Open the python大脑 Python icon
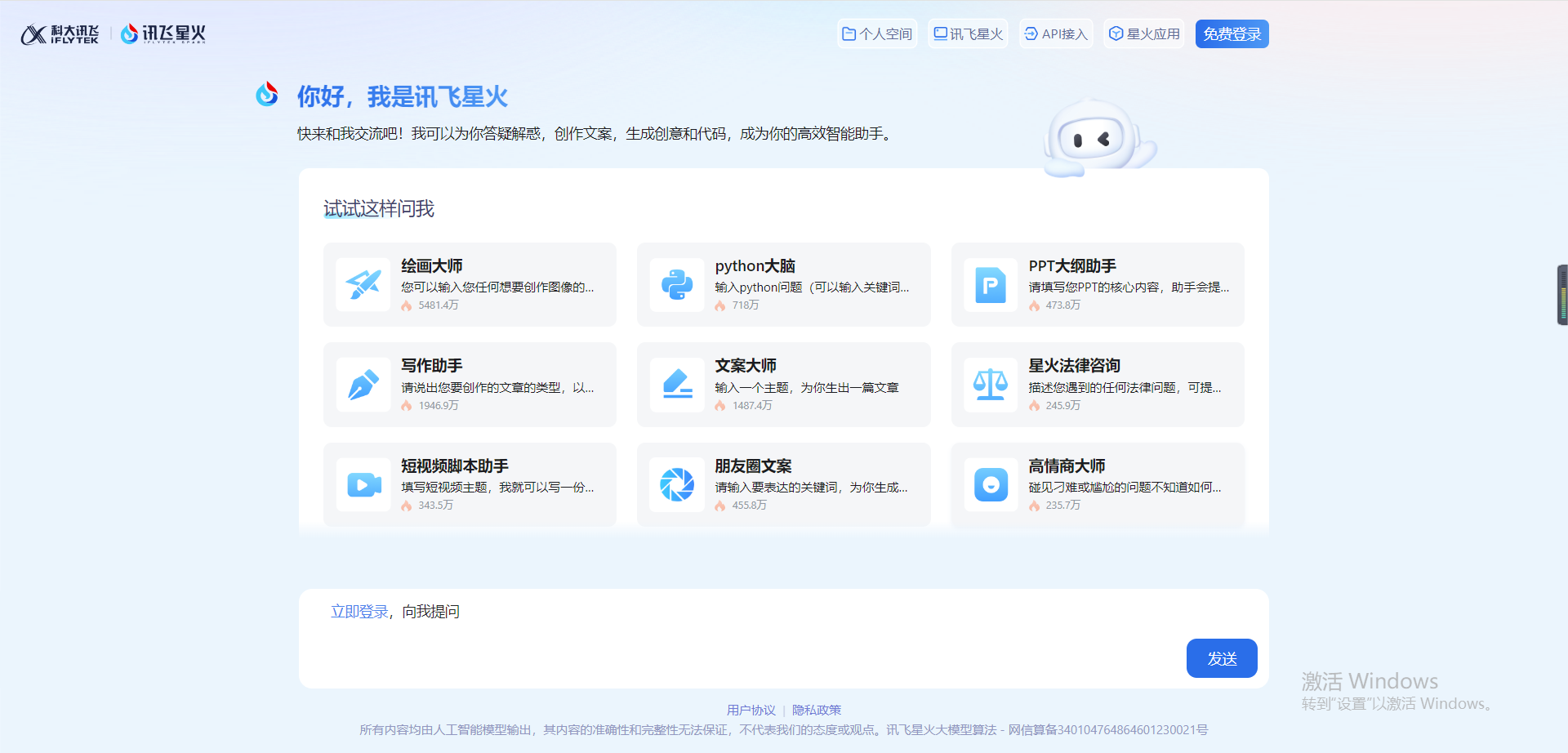This screenshot has width=1568, height=753. coord(677,284)
